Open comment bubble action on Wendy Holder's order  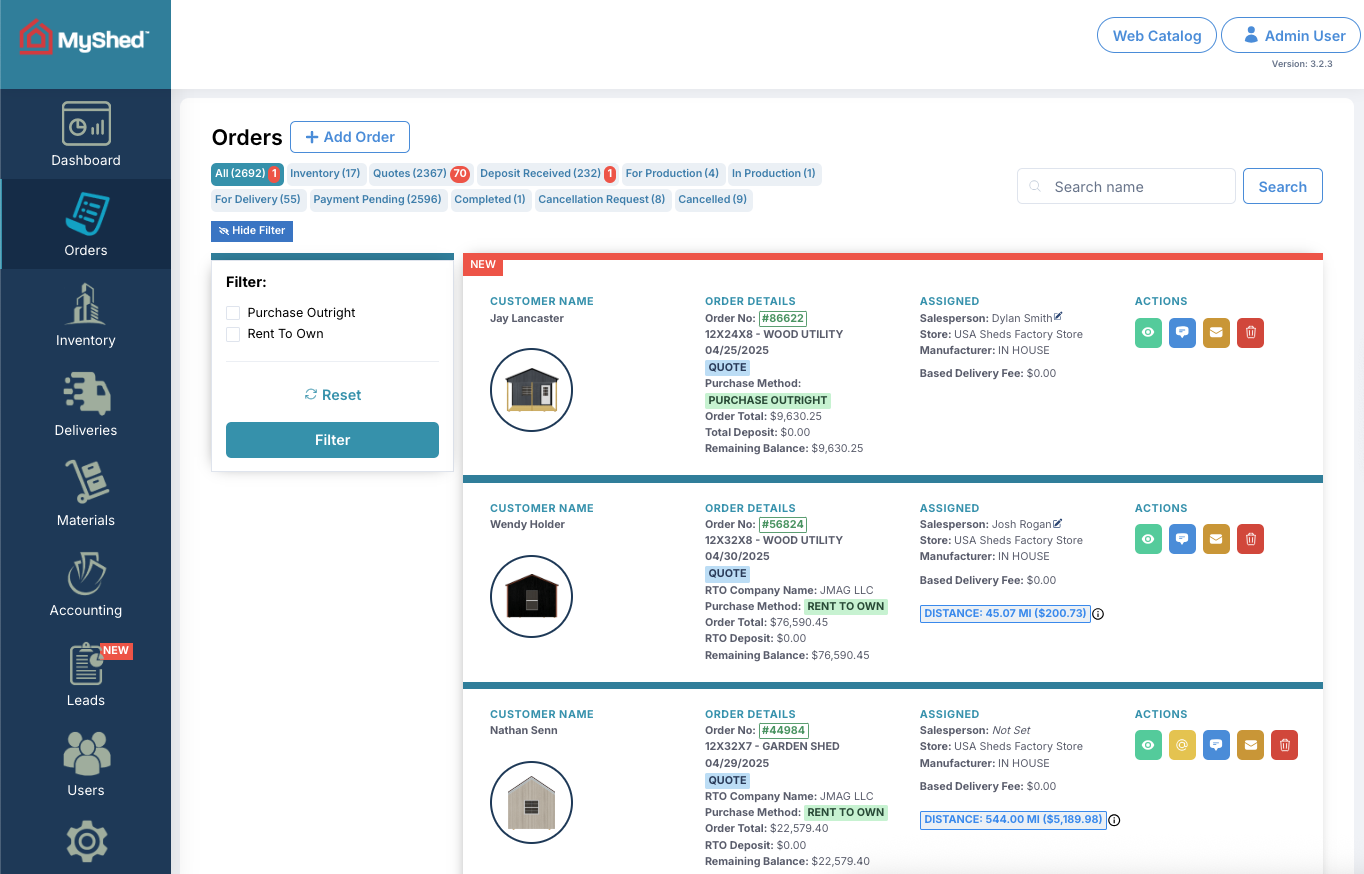pyautogui.click(x=1182, y=539)
